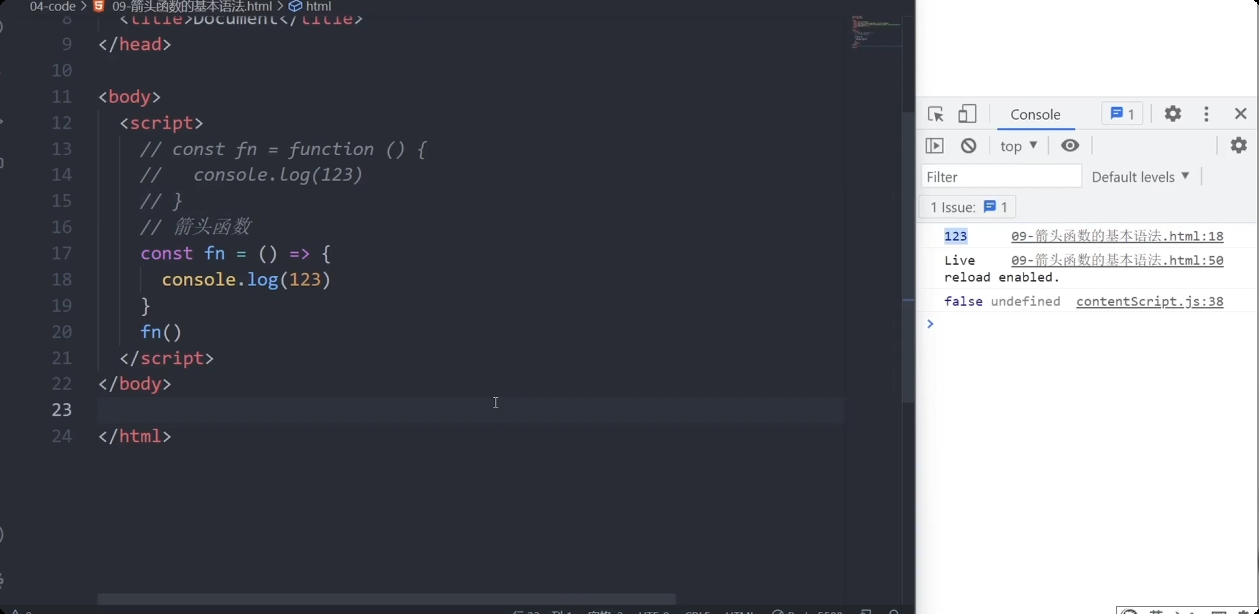1259x614 pixels.
Task: Open source link 09-箭头函数的基本语法.html:18
Action: pos(1117,236)
